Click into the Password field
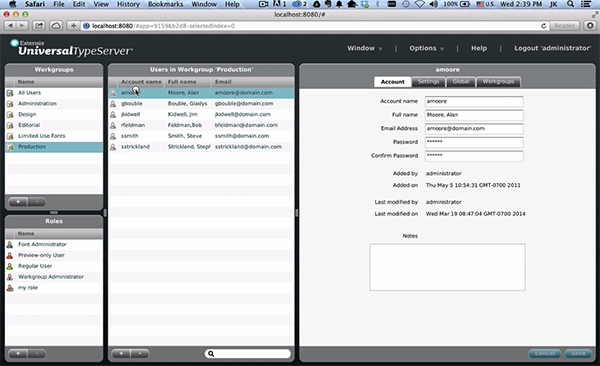 (474, 142)
